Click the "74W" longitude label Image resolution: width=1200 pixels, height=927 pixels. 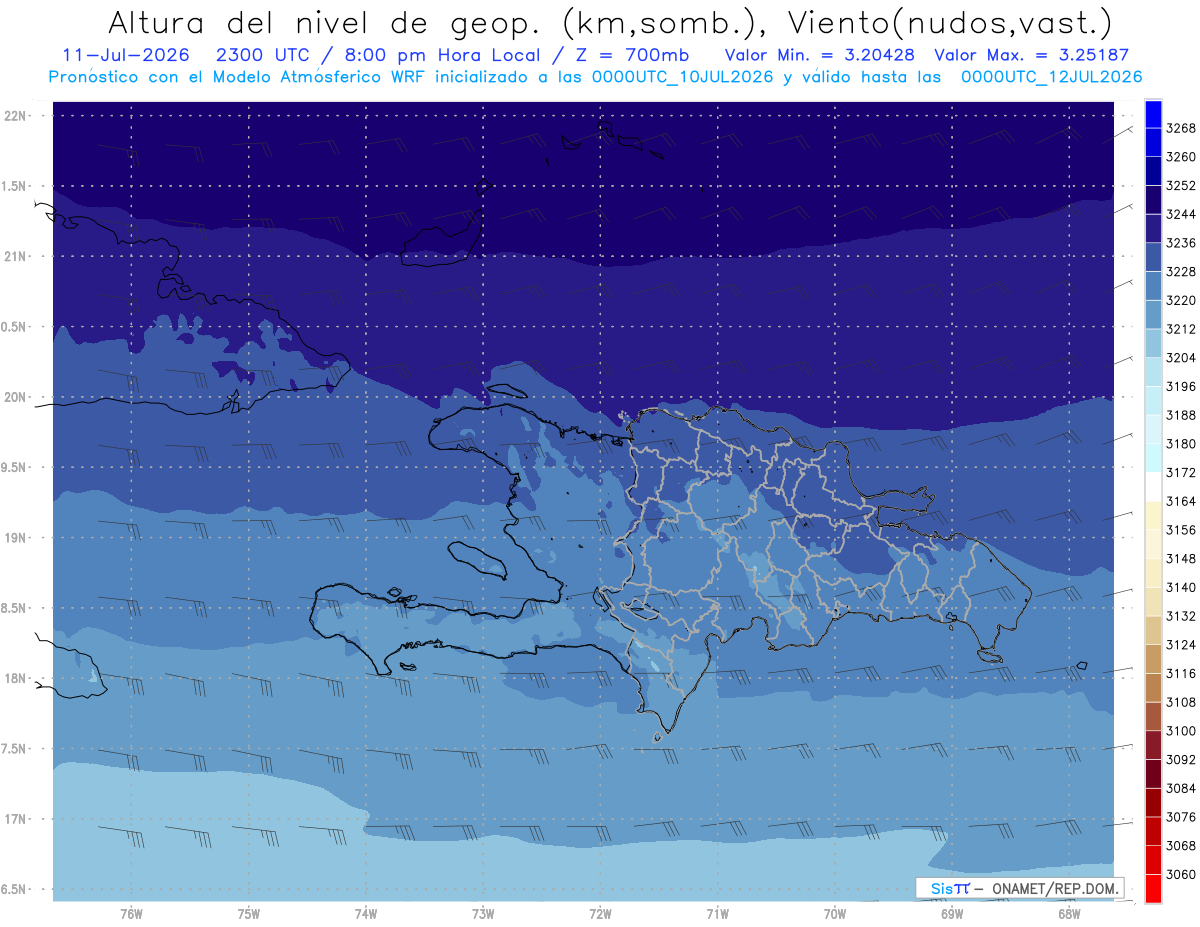tap(366, 914)
